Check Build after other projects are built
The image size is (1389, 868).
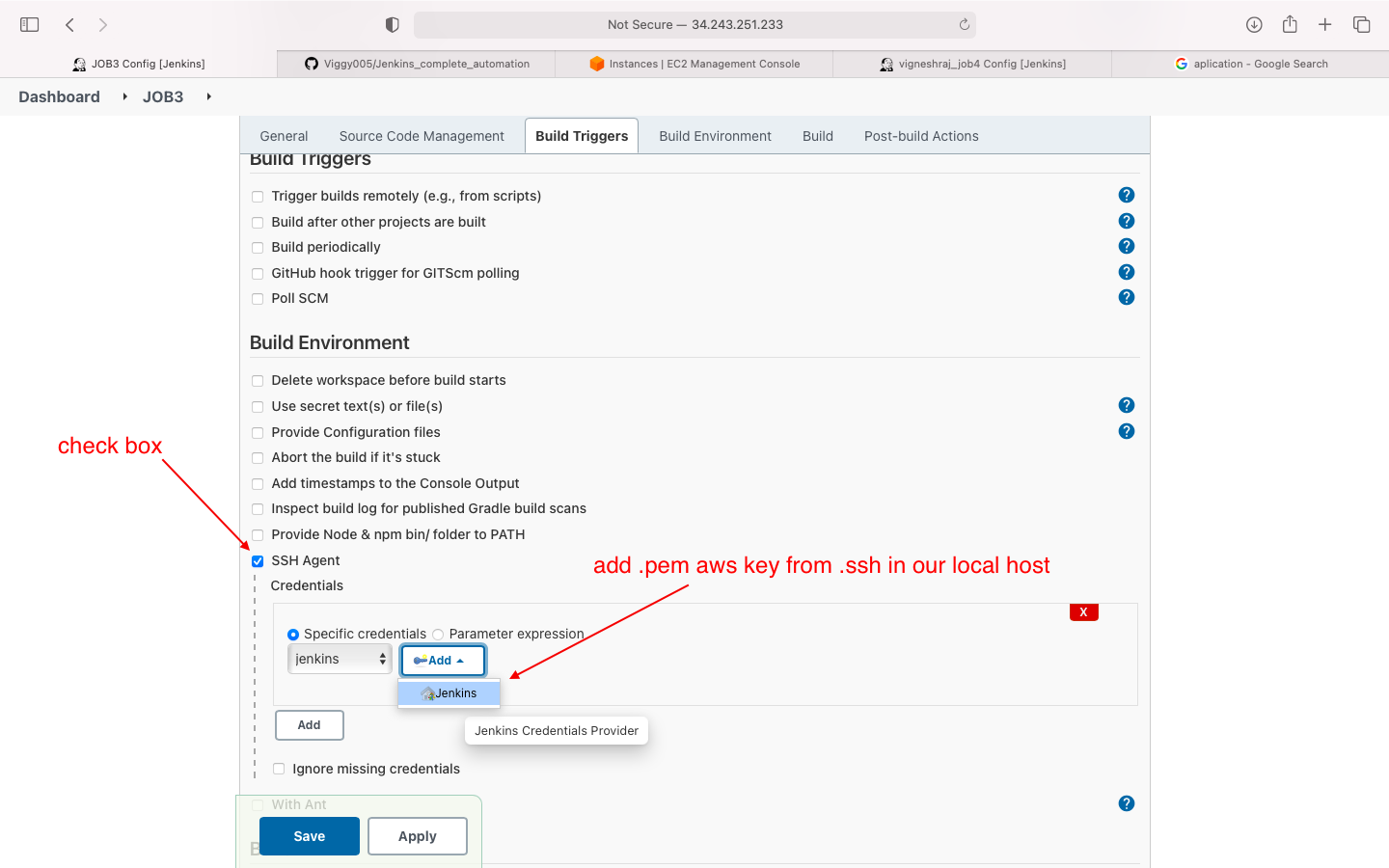(258, 223)
